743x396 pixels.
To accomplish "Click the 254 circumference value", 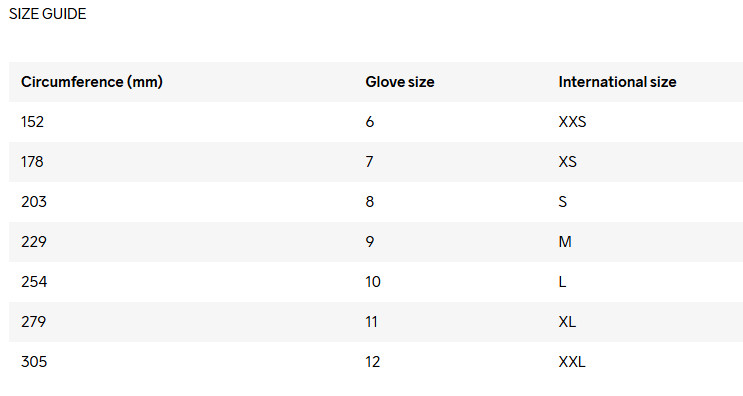I will pos(34,282).
